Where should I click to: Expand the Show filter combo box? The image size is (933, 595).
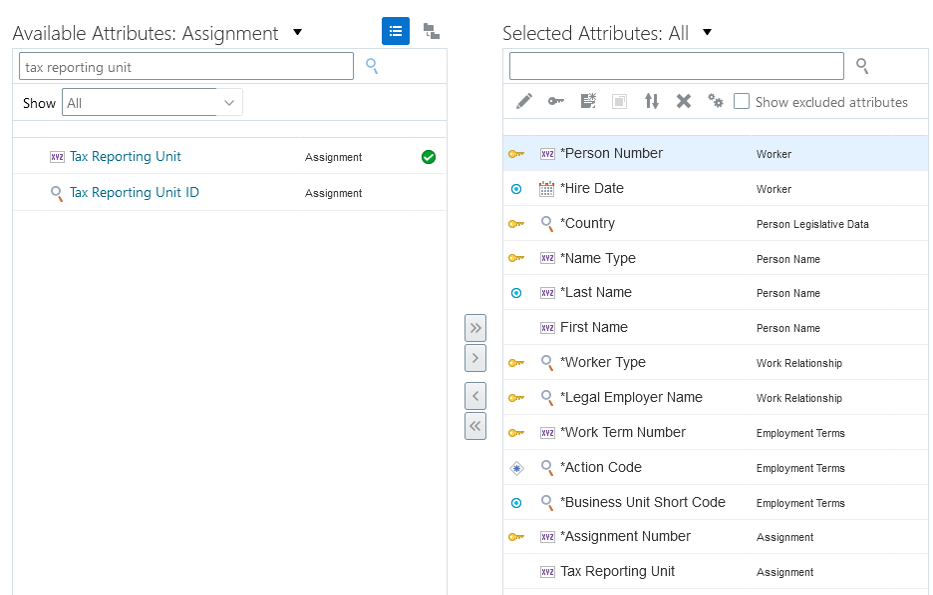click(230, 102)
